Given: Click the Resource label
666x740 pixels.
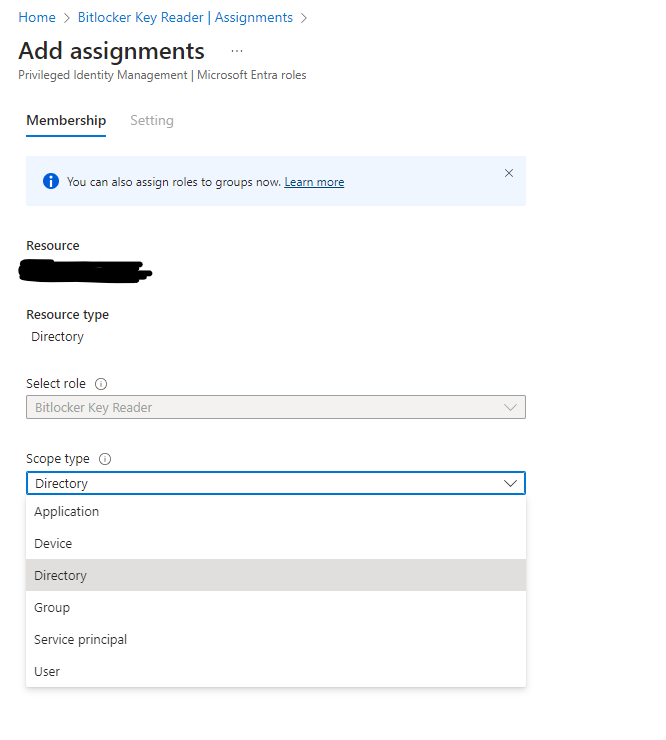Looking at the screenshot, I should [x=53, y=246].
